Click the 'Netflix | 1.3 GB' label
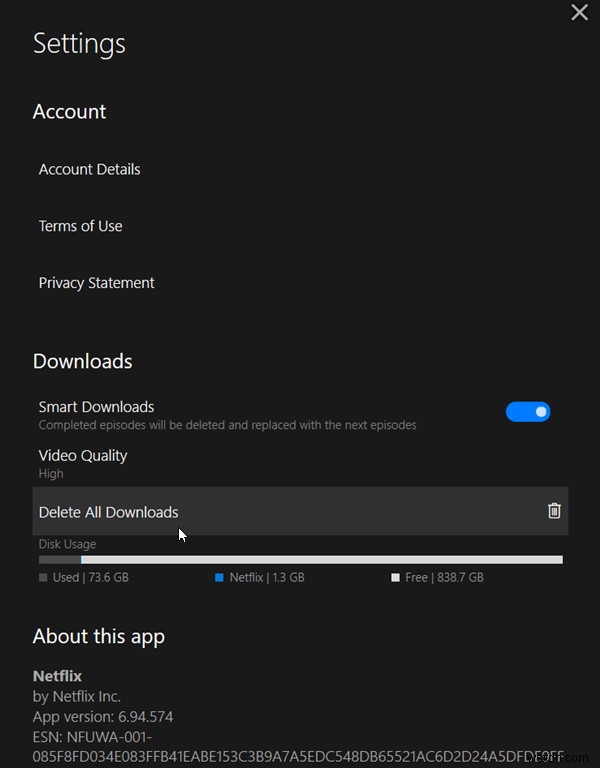This screenshot has height=768, width=600. [267, 577]
